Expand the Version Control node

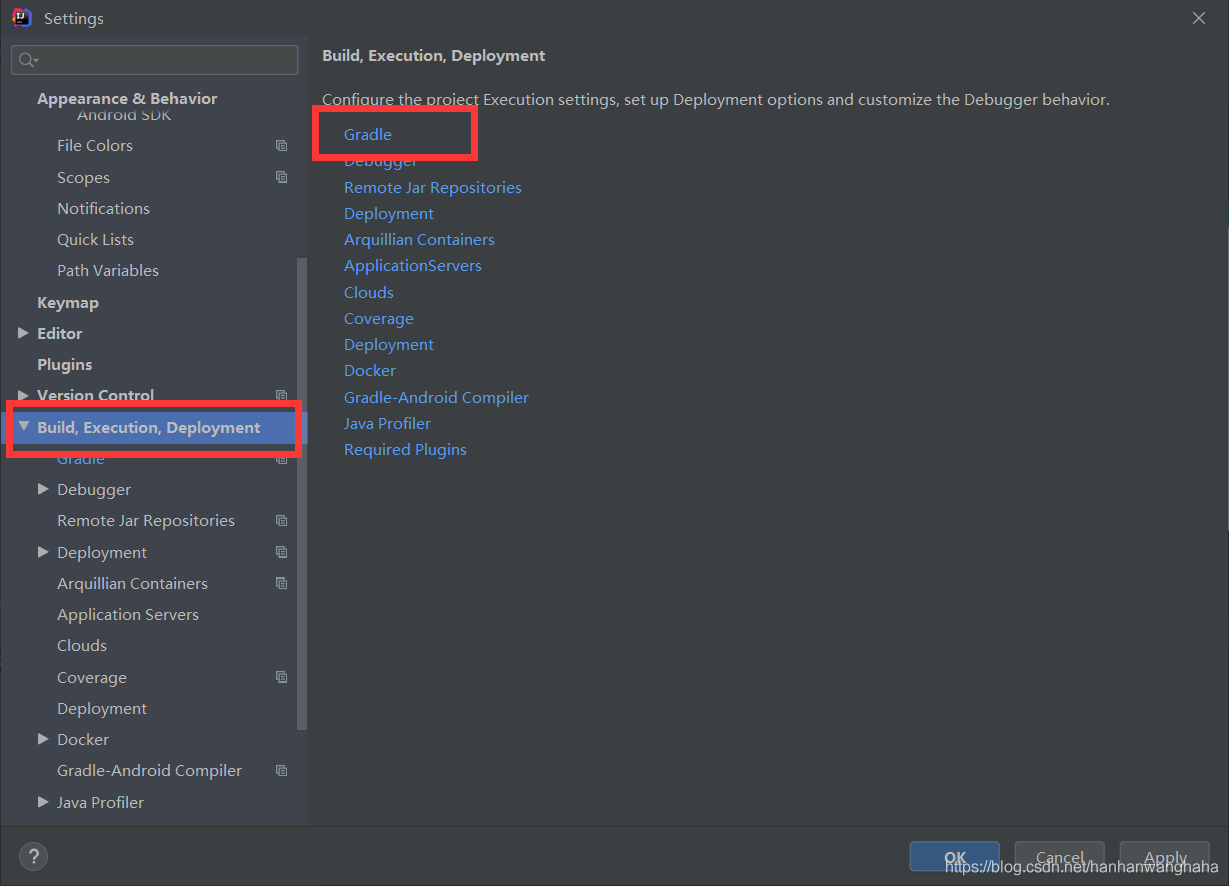(24, 395)
